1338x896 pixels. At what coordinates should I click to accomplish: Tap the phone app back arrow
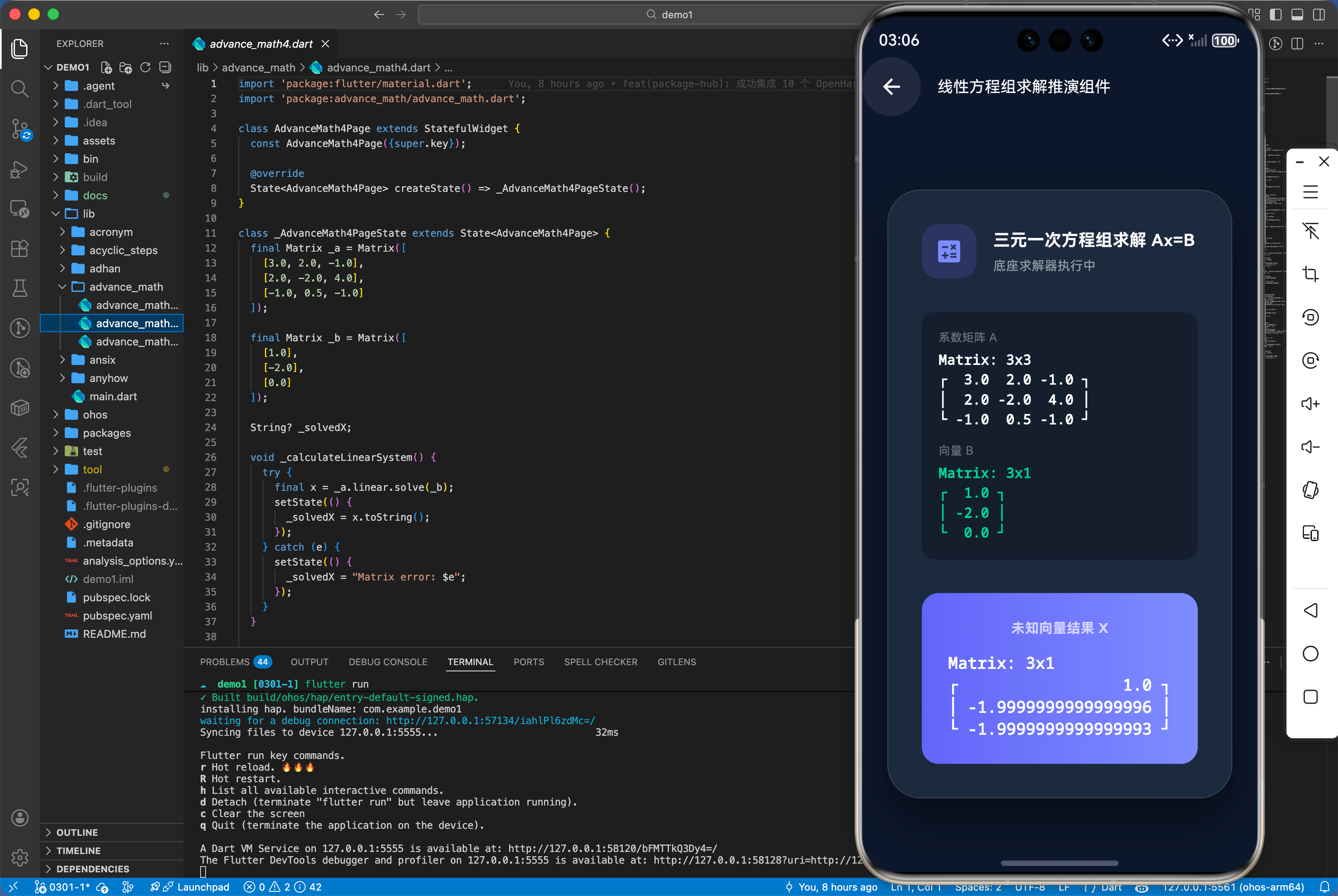891,87
